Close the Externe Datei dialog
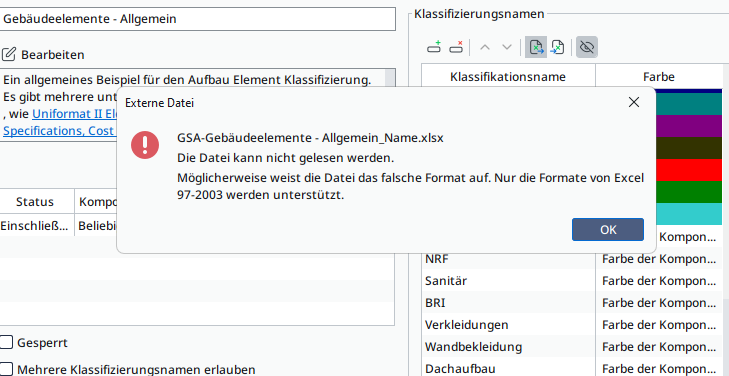This screenshot has width=729, height=376. 634,102
